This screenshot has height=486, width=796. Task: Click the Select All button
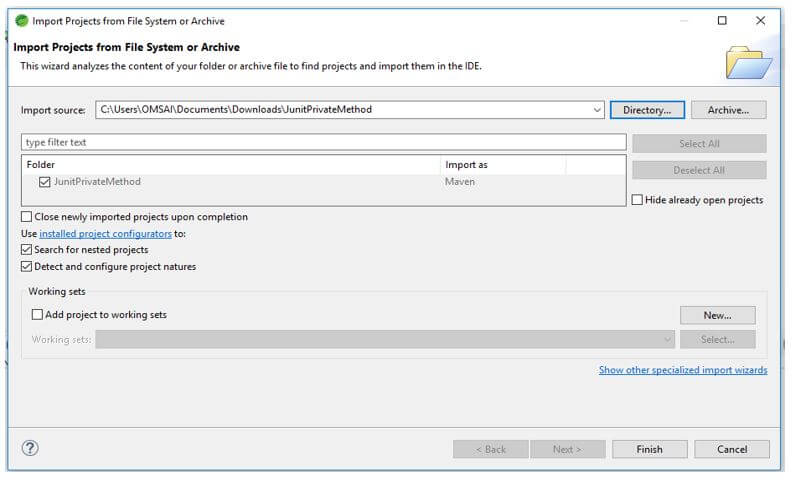point(699,144)
